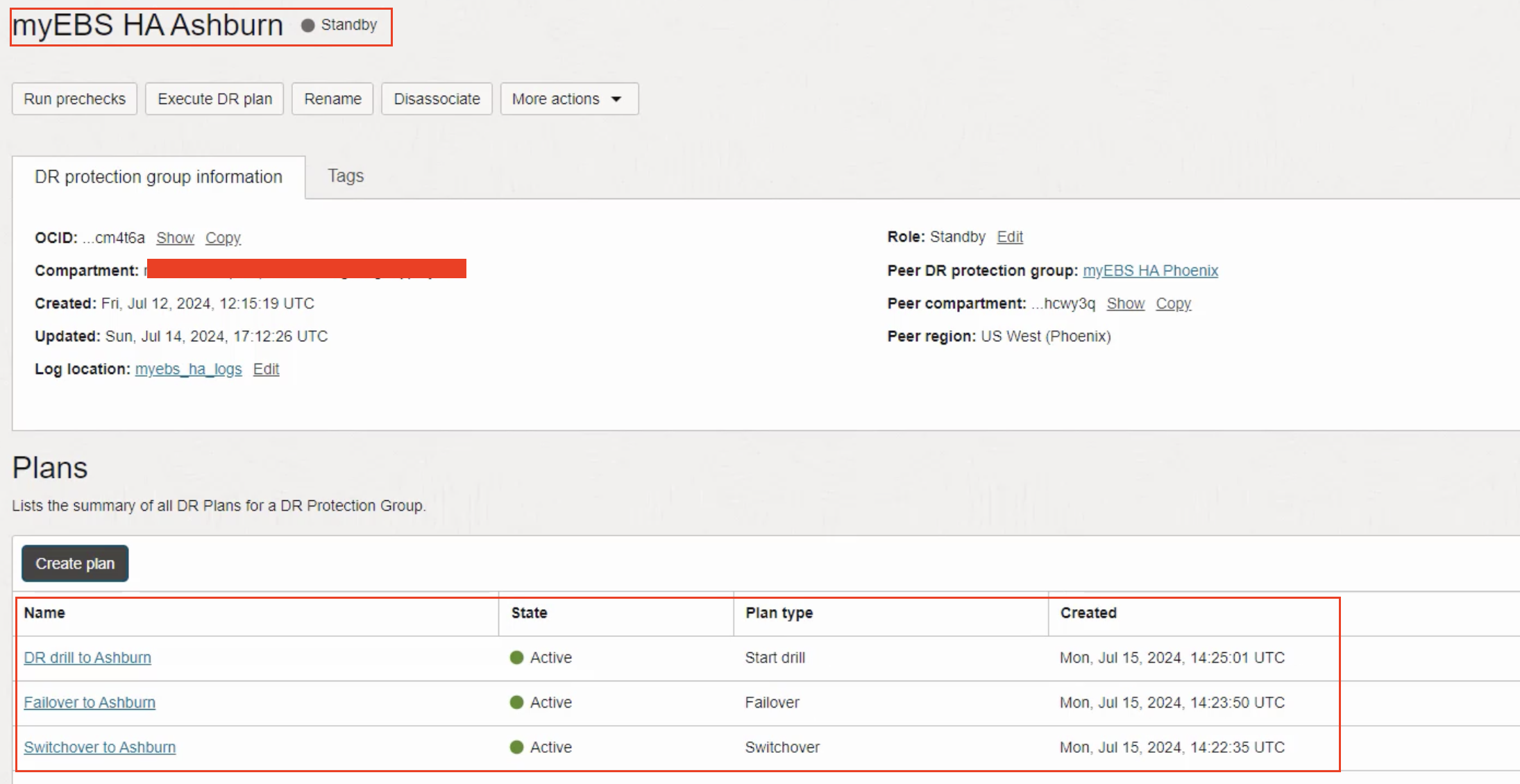The width and height of the screenshot is (1520, 784).
Task: Click the Standby status indicator dot
Action: pyautogui.click(x=308, y=26)
